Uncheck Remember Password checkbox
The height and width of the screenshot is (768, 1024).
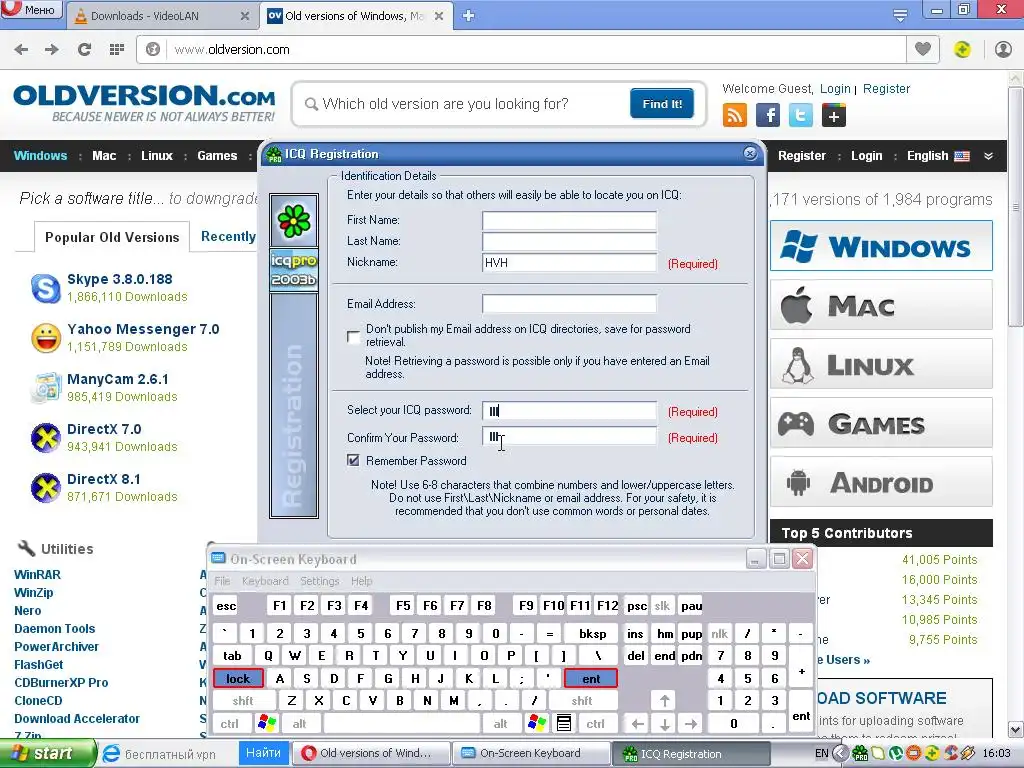click(x=353, y=460)
